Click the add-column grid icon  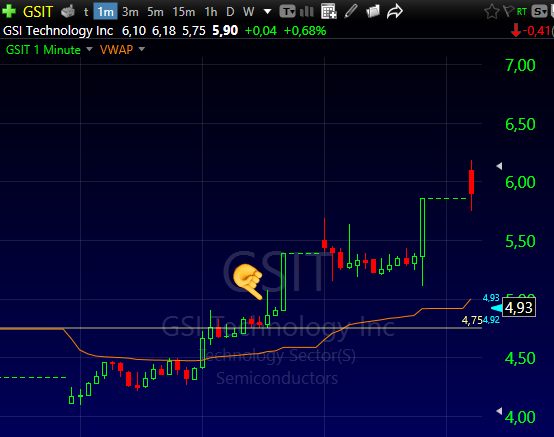329,11
